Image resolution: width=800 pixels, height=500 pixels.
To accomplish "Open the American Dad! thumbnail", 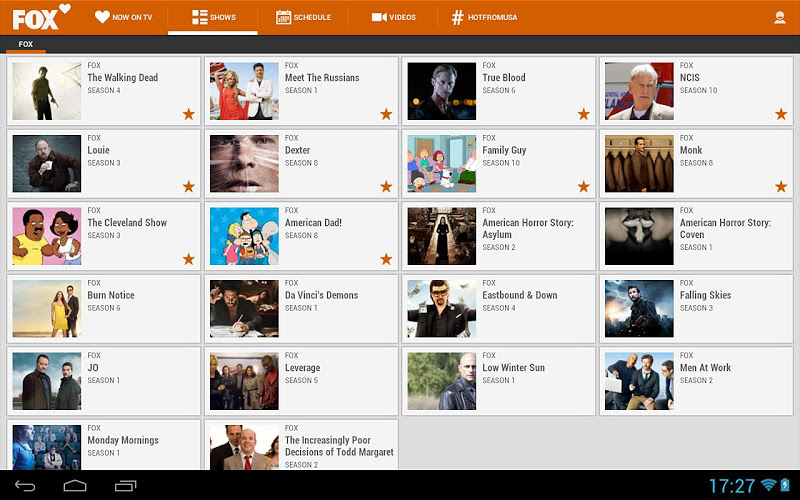I will [x=244, y=236].
